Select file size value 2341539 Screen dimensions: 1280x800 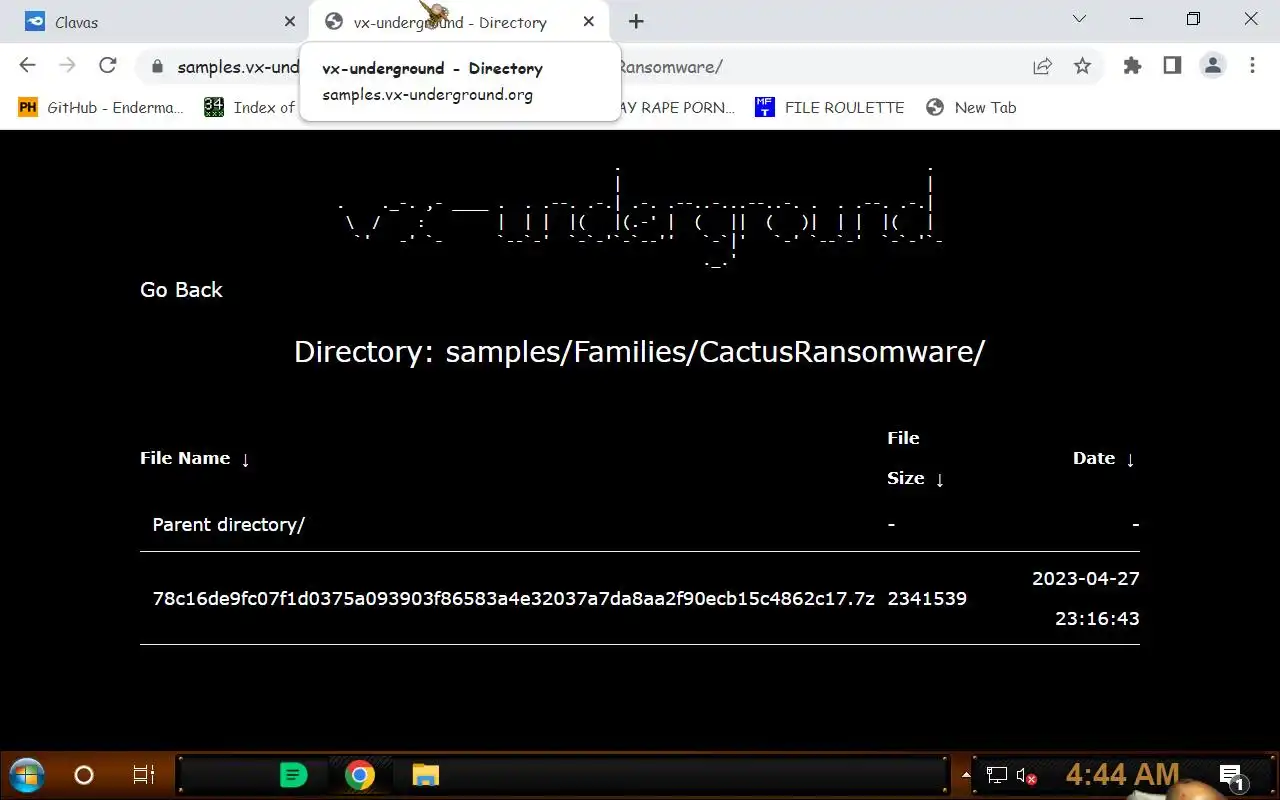927,599
